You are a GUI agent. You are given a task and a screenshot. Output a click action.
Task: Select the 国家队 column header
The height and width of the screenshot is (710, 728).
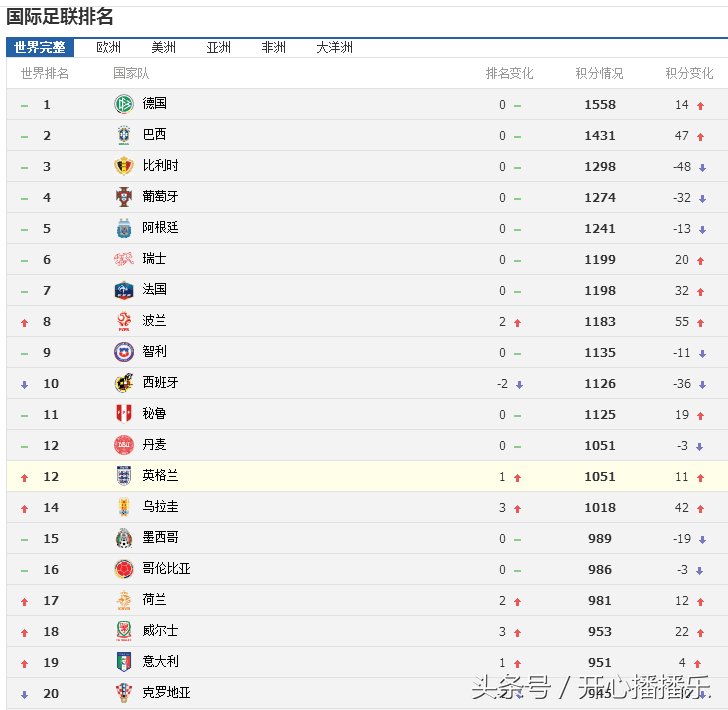pyautogui.click(x=131, y=73)
